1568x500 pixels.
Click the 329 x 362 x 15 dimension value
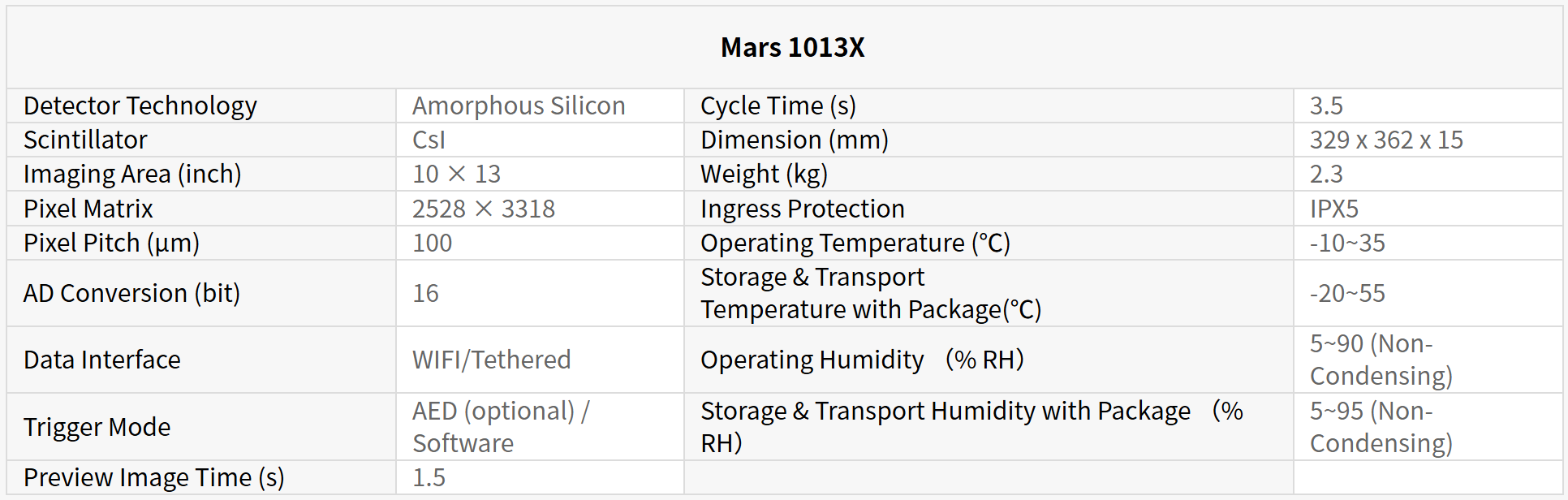tap(1385, 140)
